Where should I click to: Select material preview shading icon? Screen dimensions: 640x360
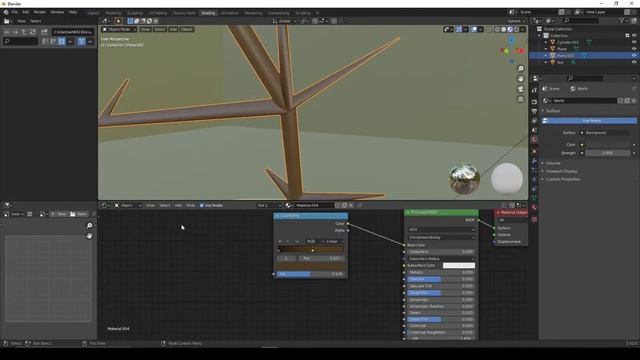tap(510, 29)
